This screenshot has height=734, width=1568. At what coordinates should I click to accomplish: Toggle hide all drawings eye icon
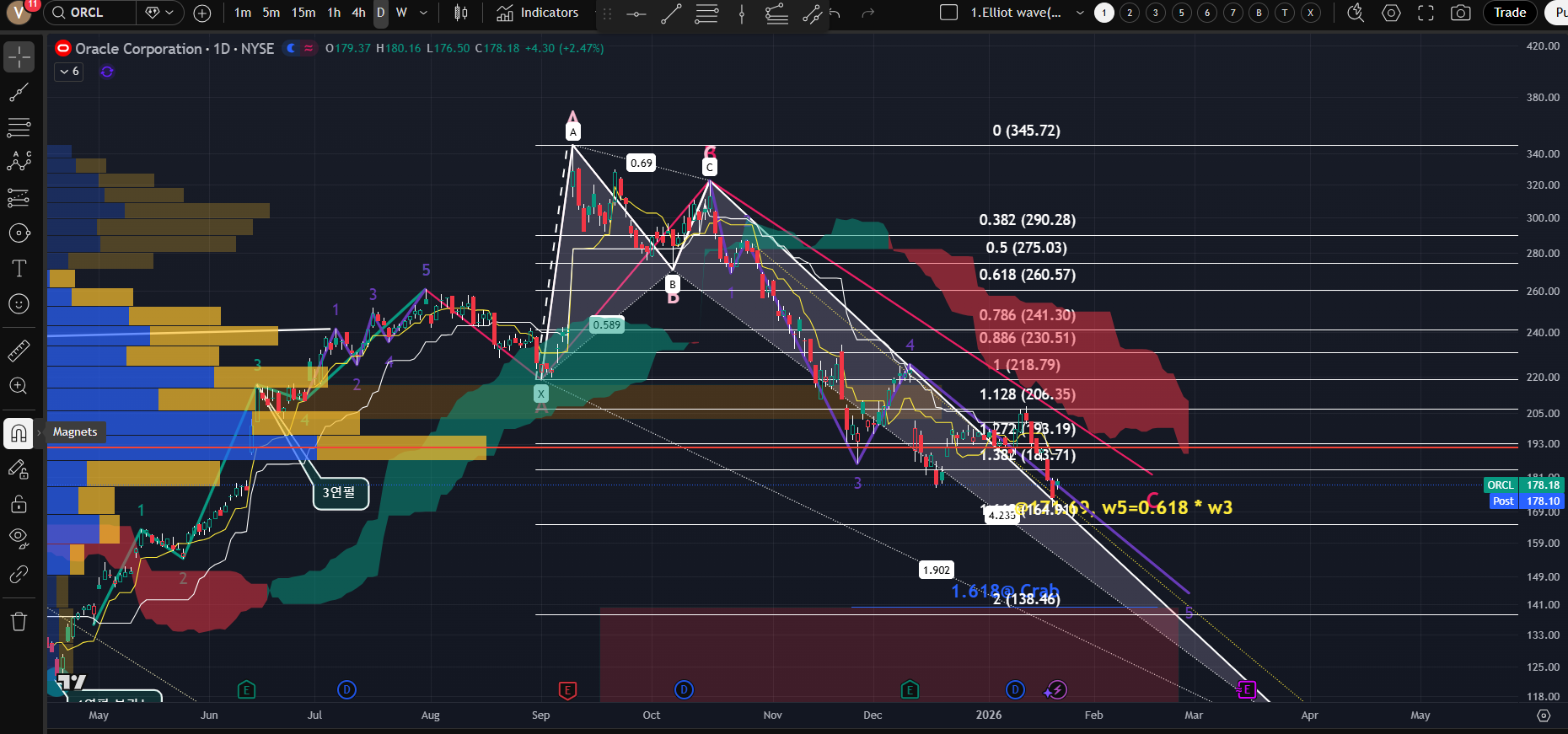click(19, 538)
